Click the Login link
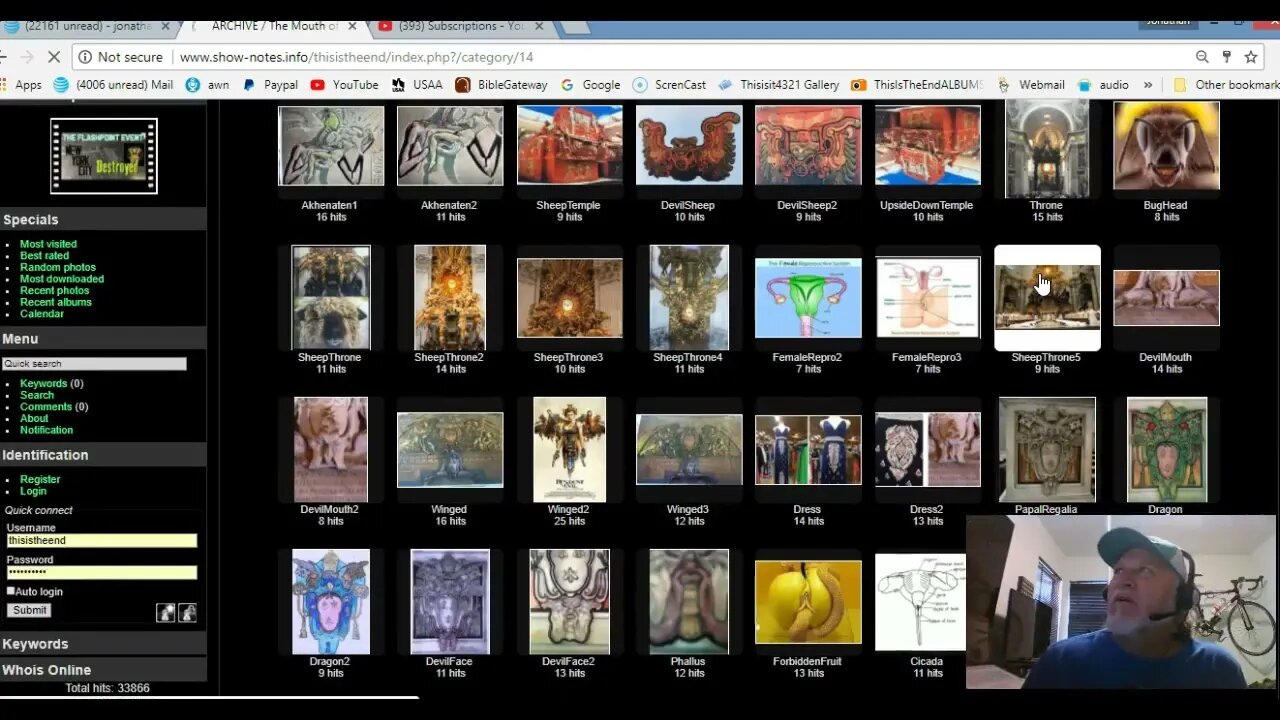Screen dimensions: 1280x720 [33, 491]
